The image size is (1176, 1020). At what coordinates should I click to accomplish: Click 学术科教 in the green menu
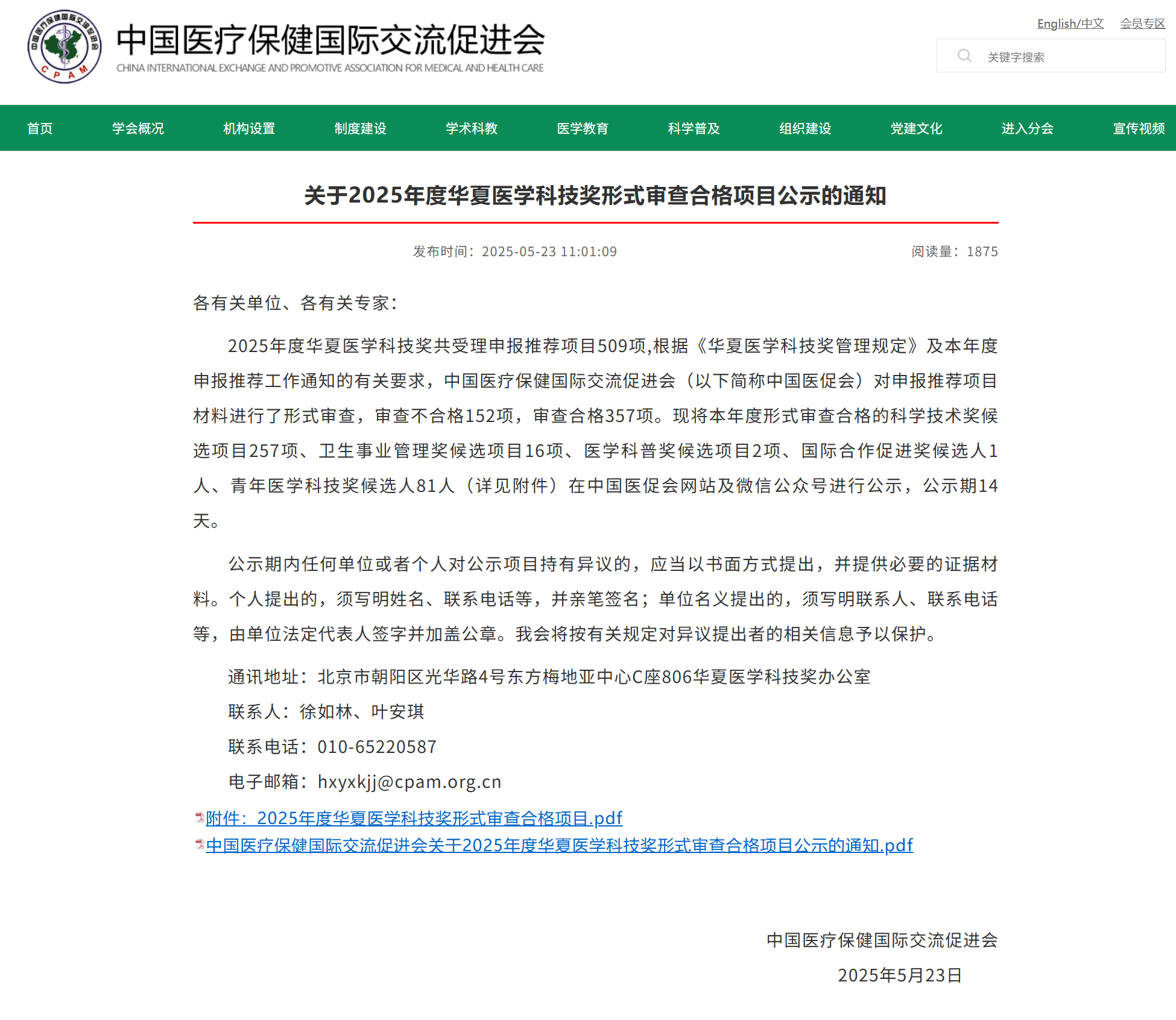click(472, 128)
